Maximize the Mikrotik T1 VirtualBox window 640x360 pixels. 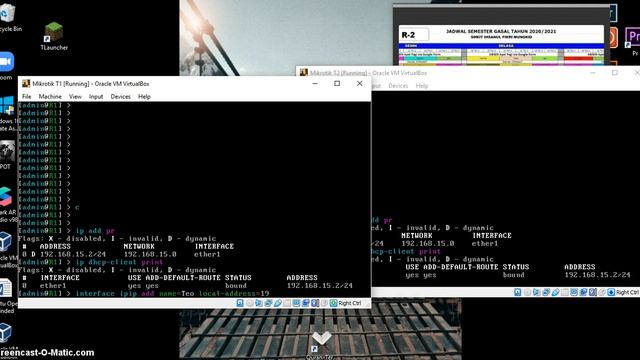(x=337, y=84)
